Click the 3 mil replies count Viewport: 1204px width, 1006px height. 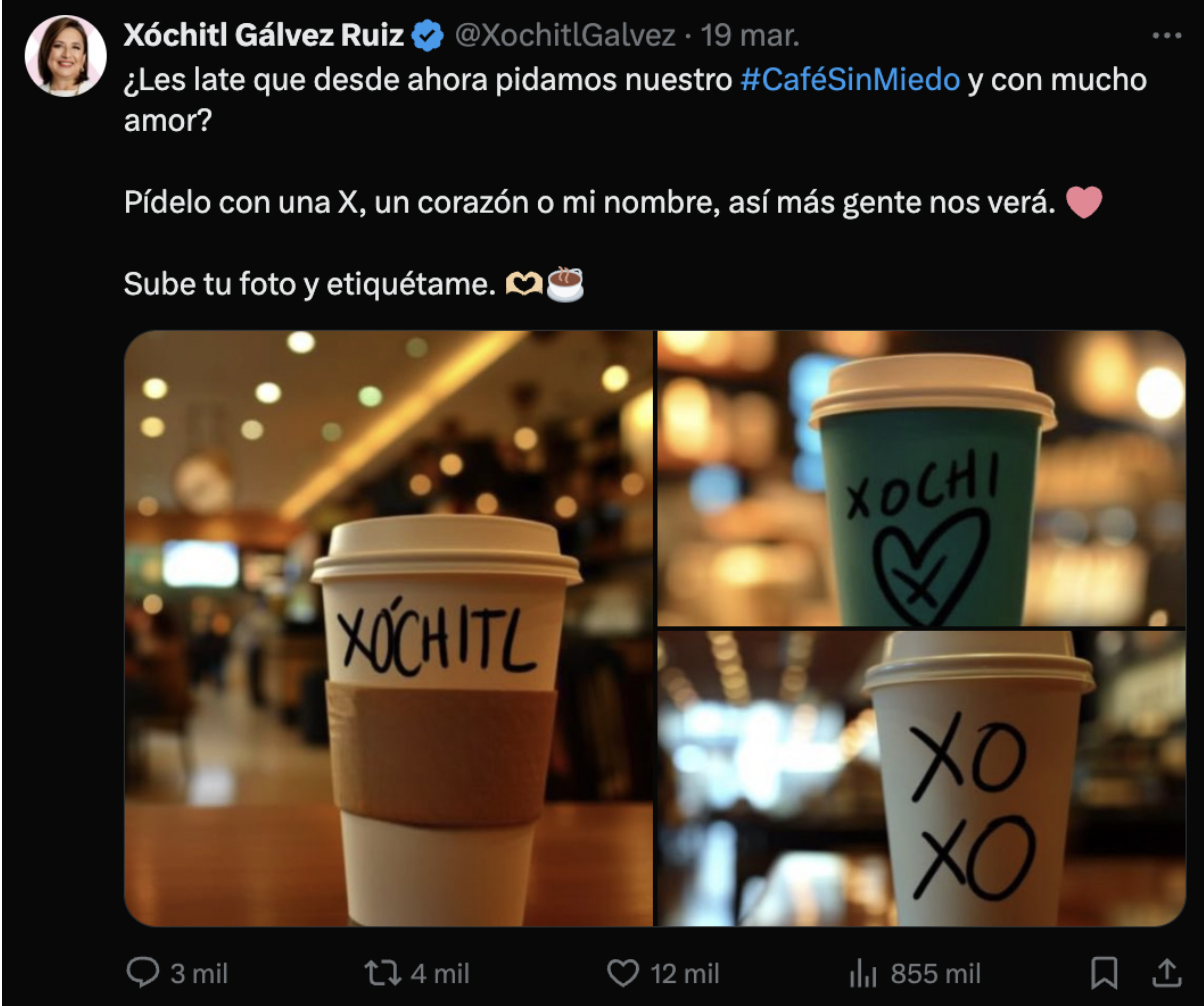point(199,973)
